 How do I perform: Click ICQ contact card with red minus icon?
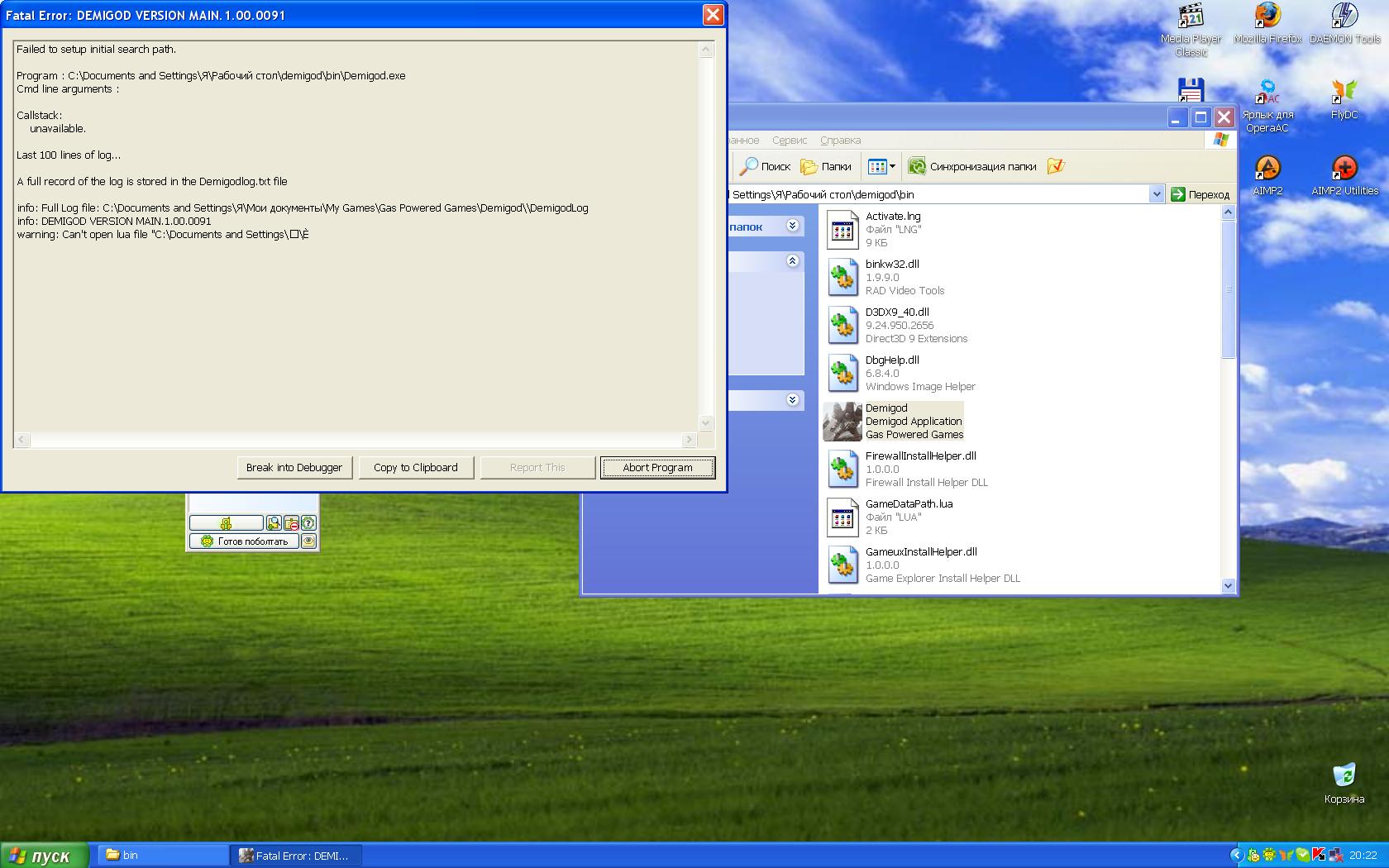[291, 522]
